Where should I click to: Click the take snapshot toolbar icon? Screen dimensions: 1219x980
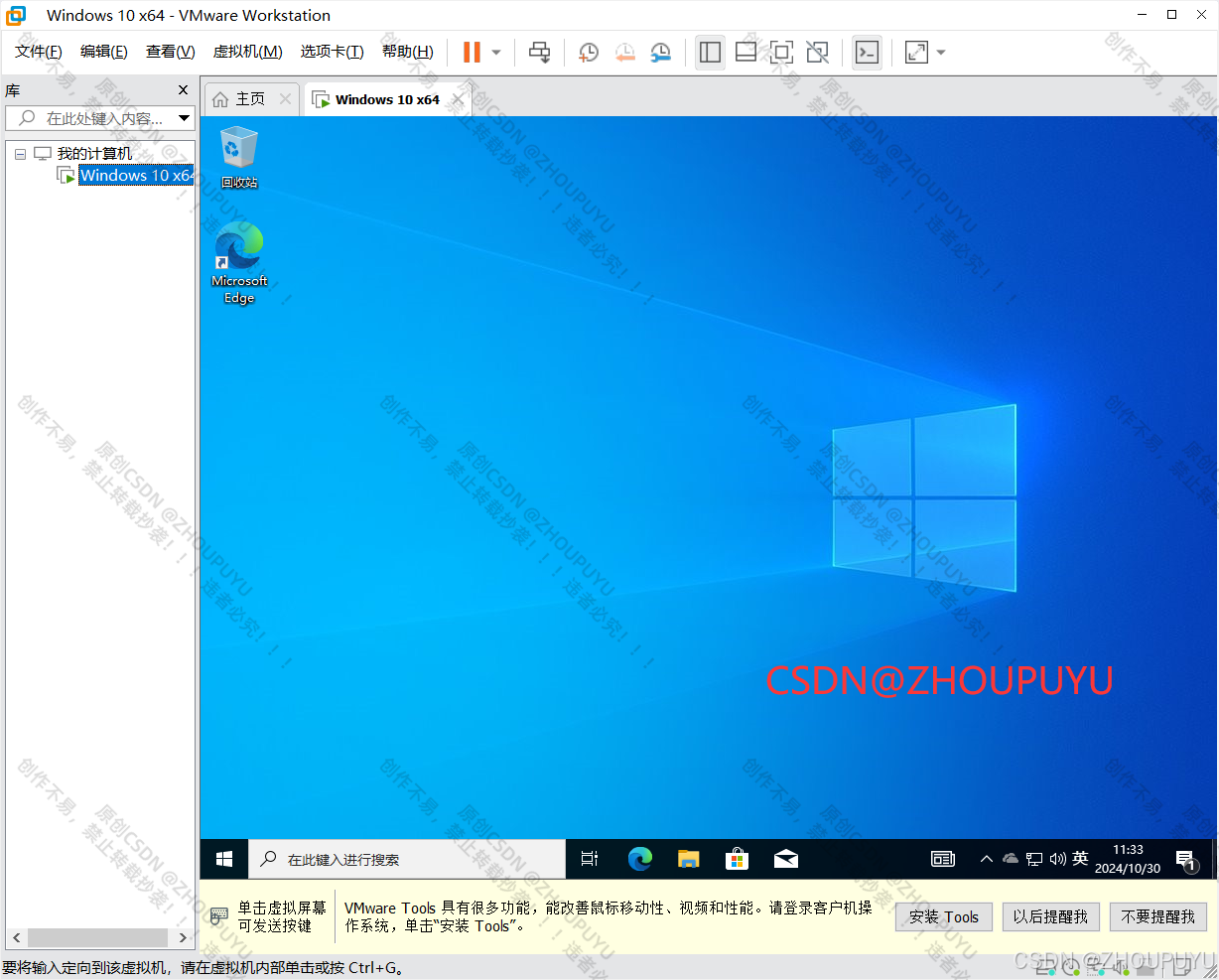(589, 53)
